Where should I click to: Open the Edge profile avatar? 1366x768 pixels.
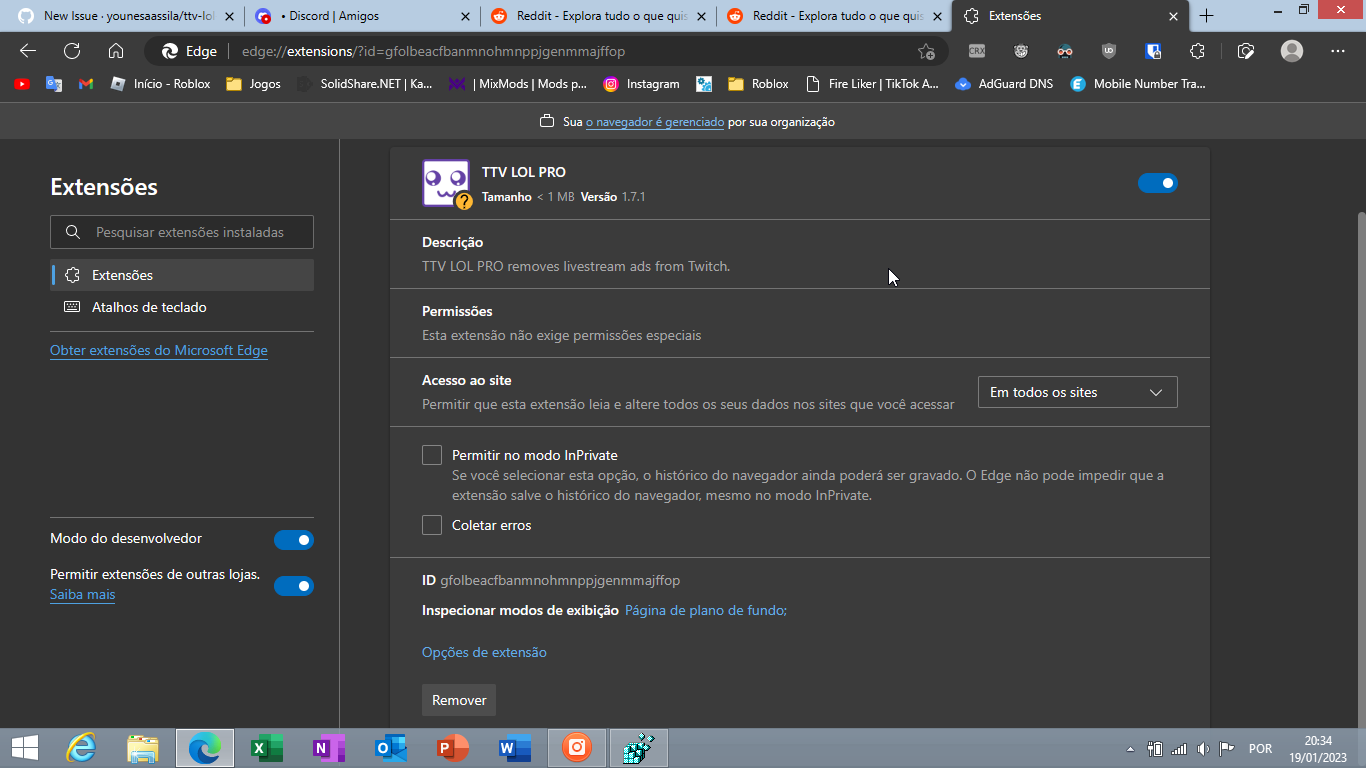click(1292, 52)
